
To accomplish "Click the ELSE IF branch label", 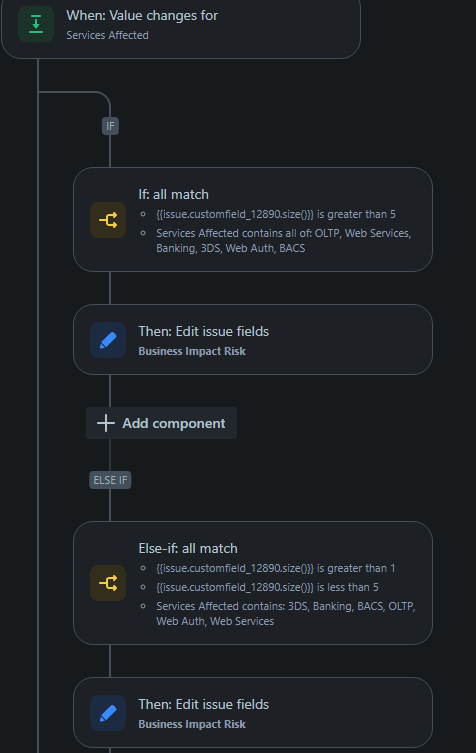I will point(110,480).
